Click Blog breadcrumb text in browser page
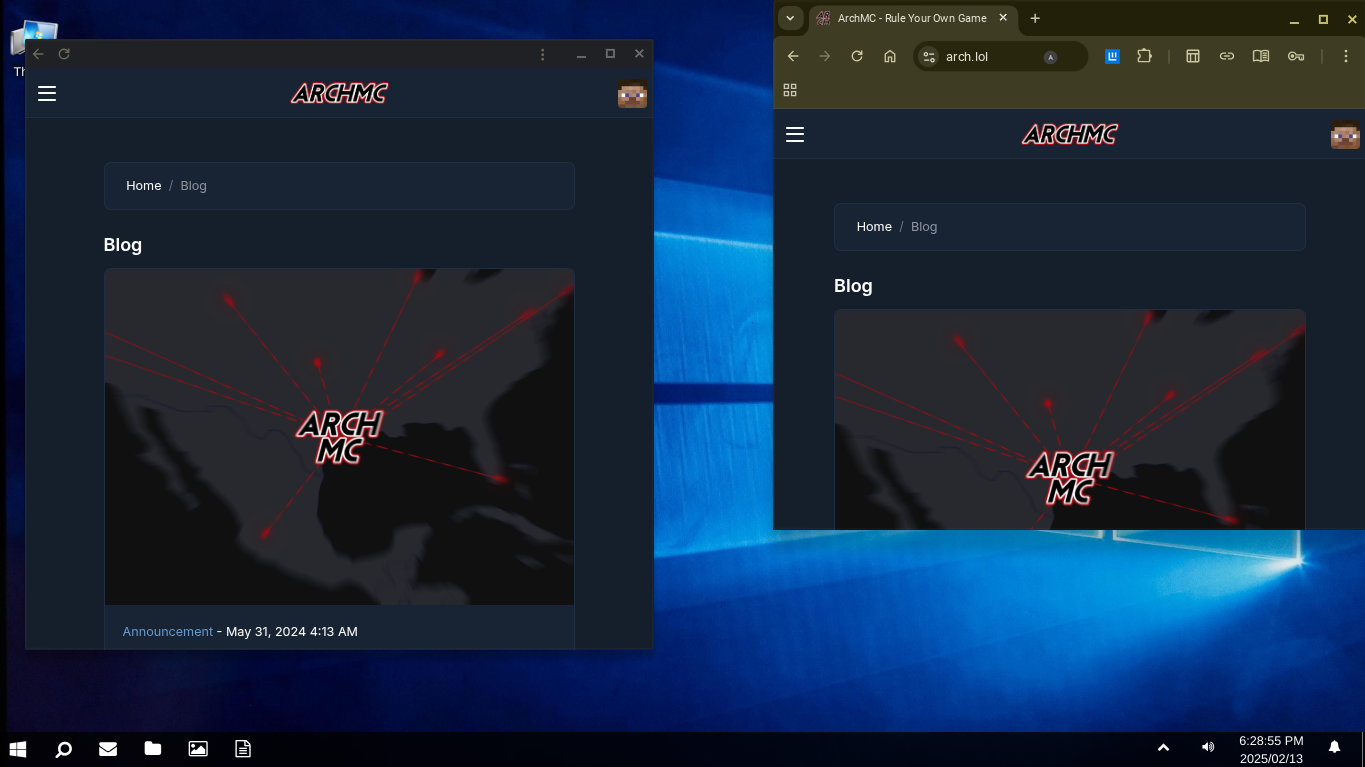Viewport: 1365px width, 767px height. click(x=924, y=227)
